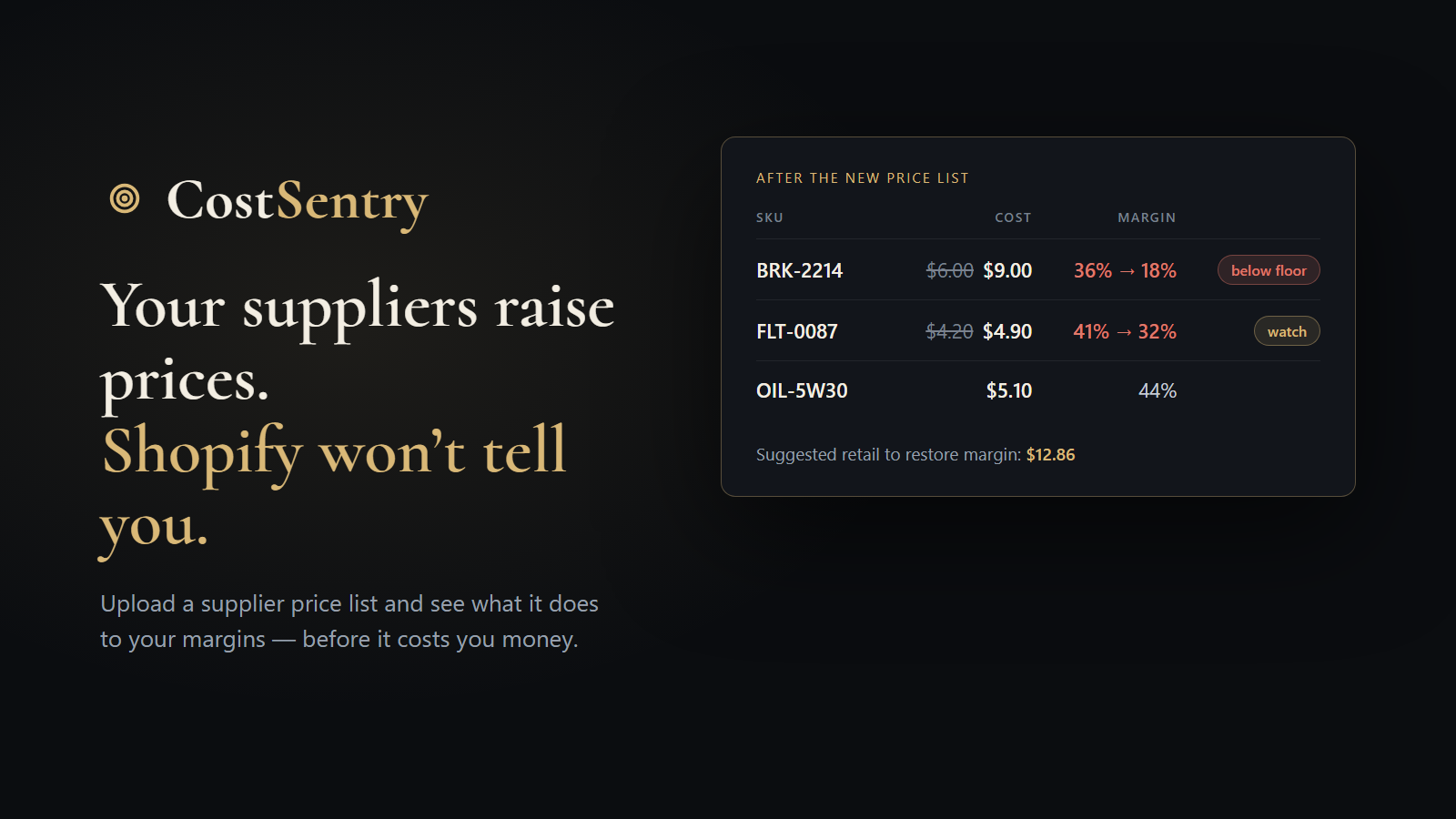
Task: Click the MARGIN column header
Action: click(1147, 217)
